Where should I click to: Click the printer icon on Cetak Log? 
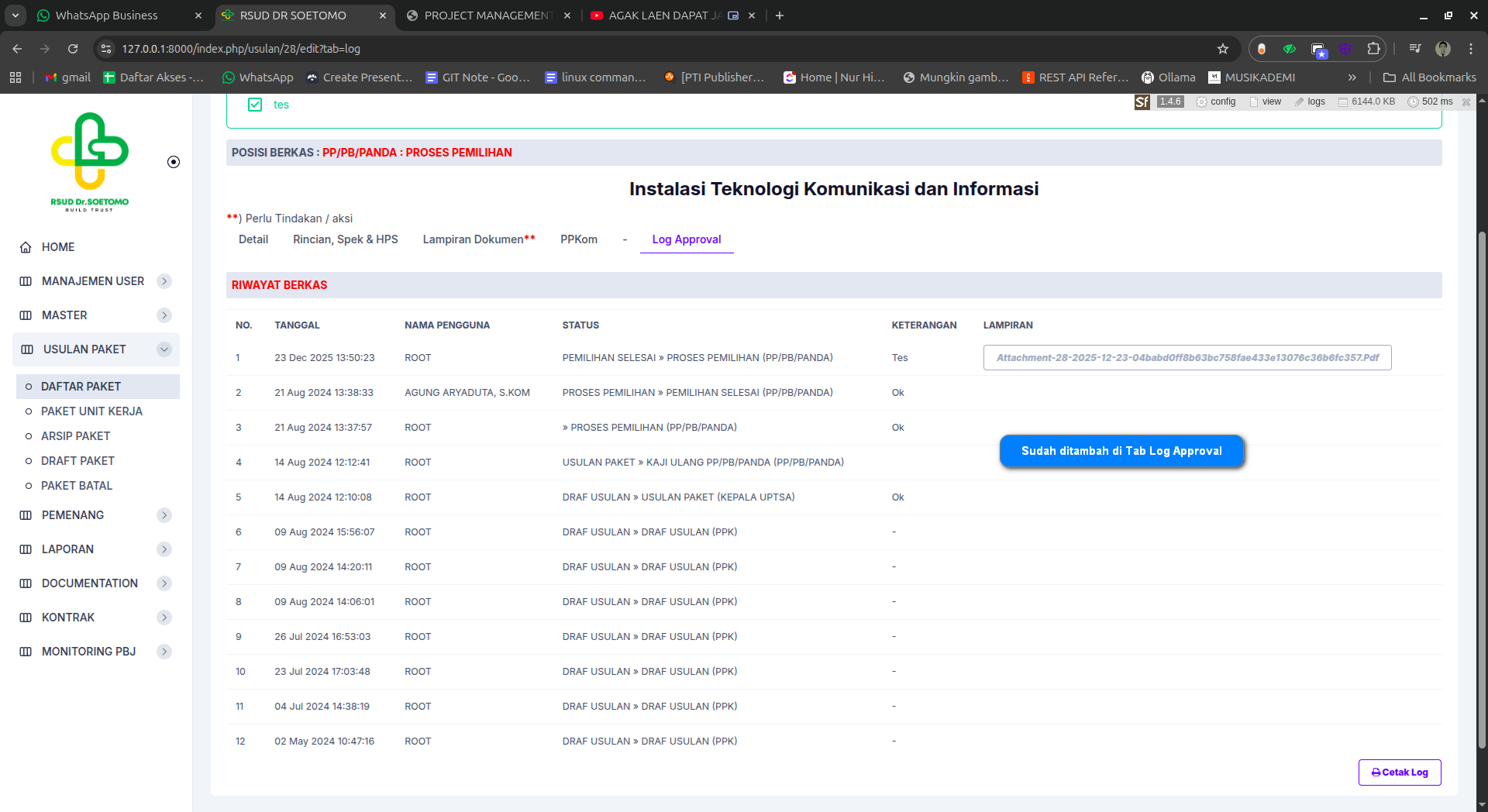[x=1376, y=772]
